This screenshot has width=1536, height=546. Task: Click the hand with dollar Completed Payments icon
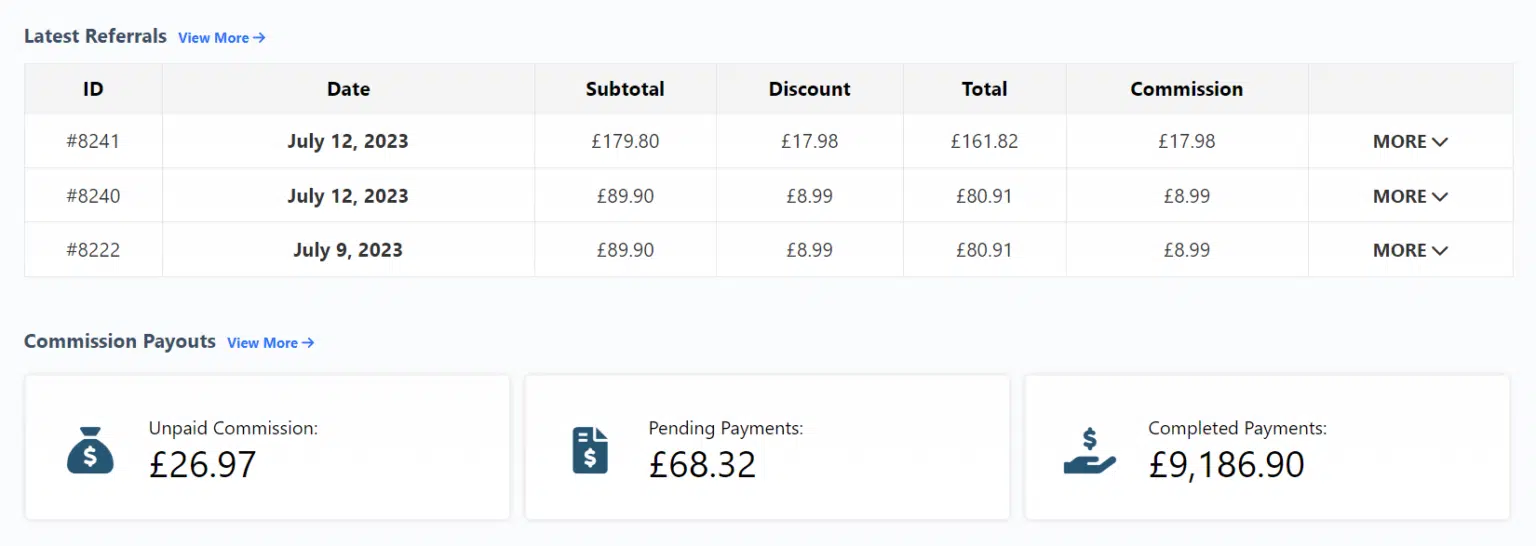1089,451
